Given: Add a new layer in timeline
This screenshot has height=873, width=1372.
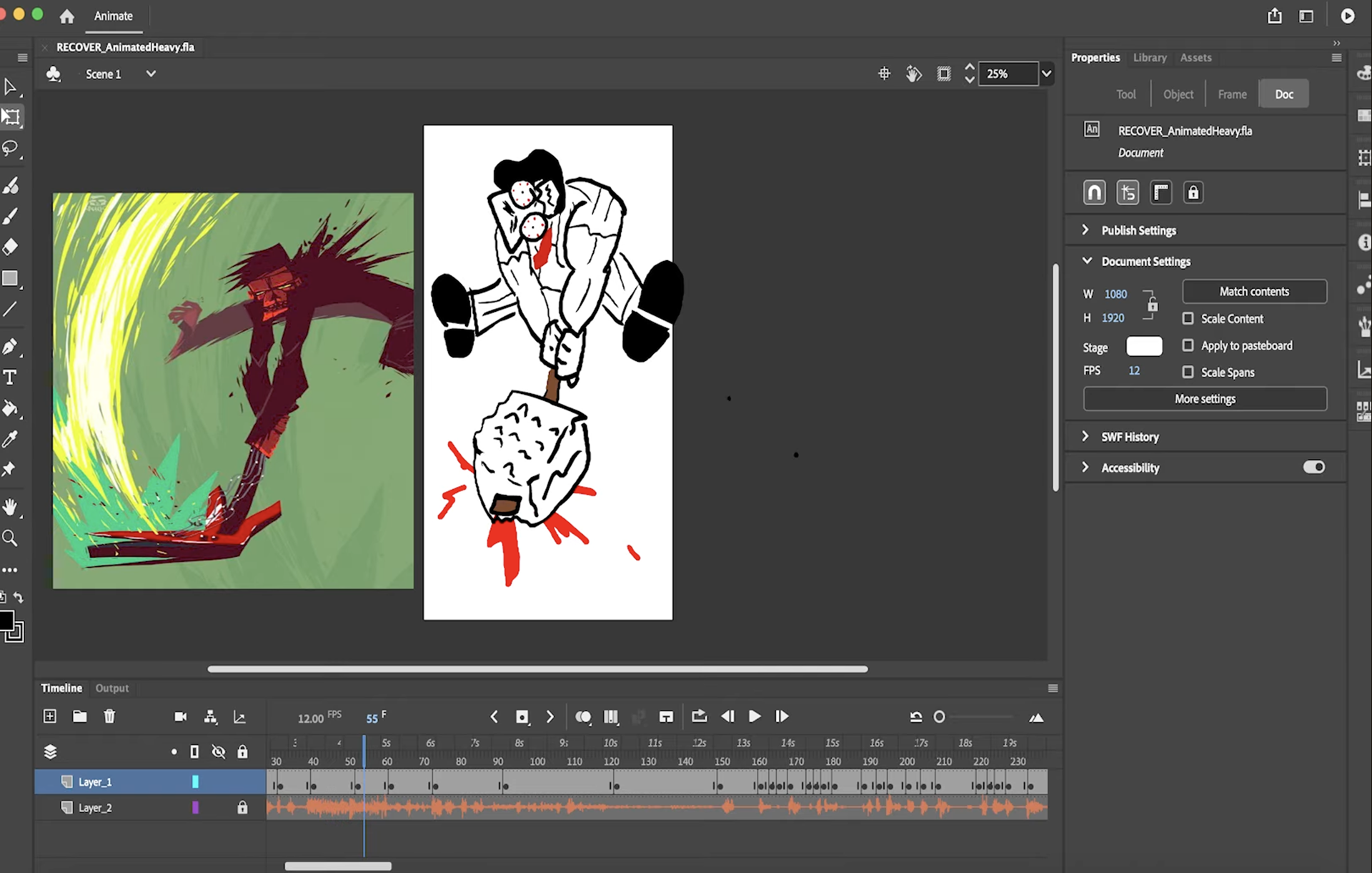Looking at the screenshot, I should (50, 716).
